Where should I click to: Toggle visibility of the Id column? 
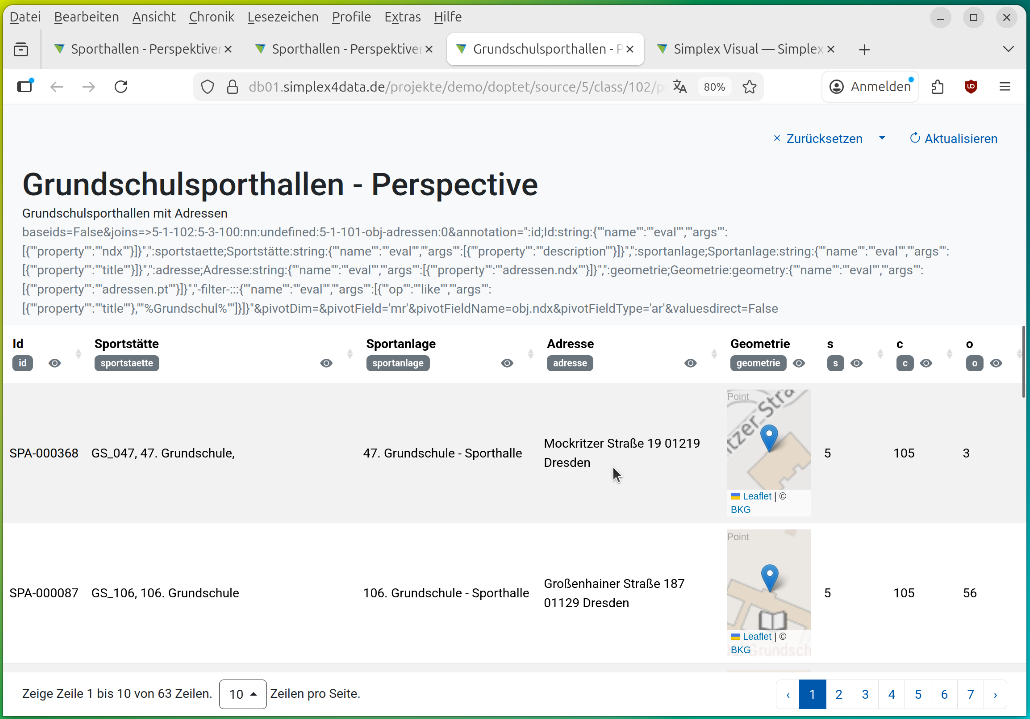(55, 363)
